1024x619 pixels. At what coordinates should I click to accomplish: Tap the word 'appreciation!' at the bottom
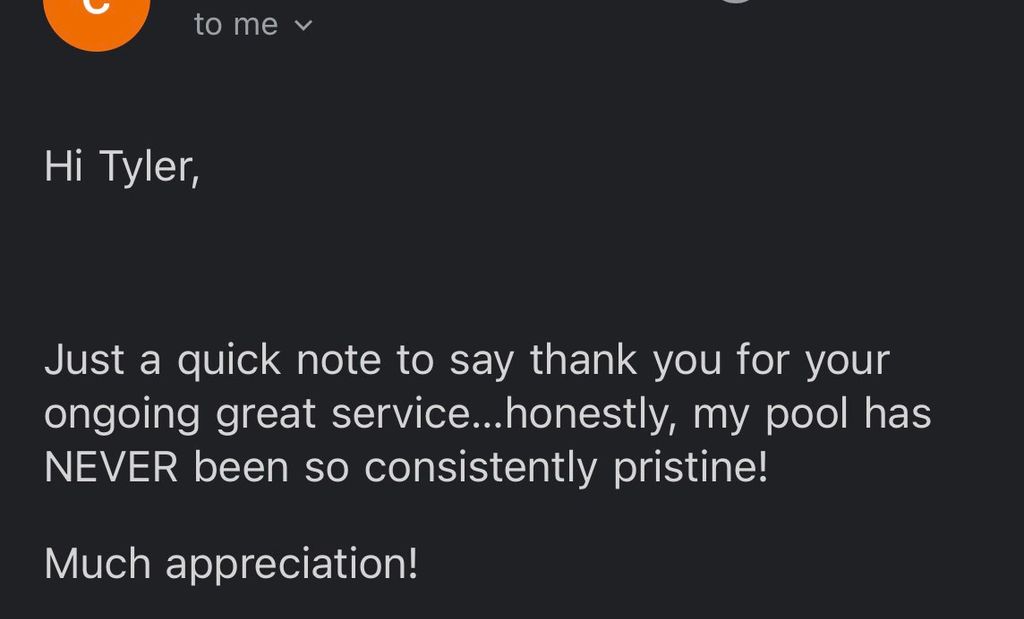click(x=291, y=565)
